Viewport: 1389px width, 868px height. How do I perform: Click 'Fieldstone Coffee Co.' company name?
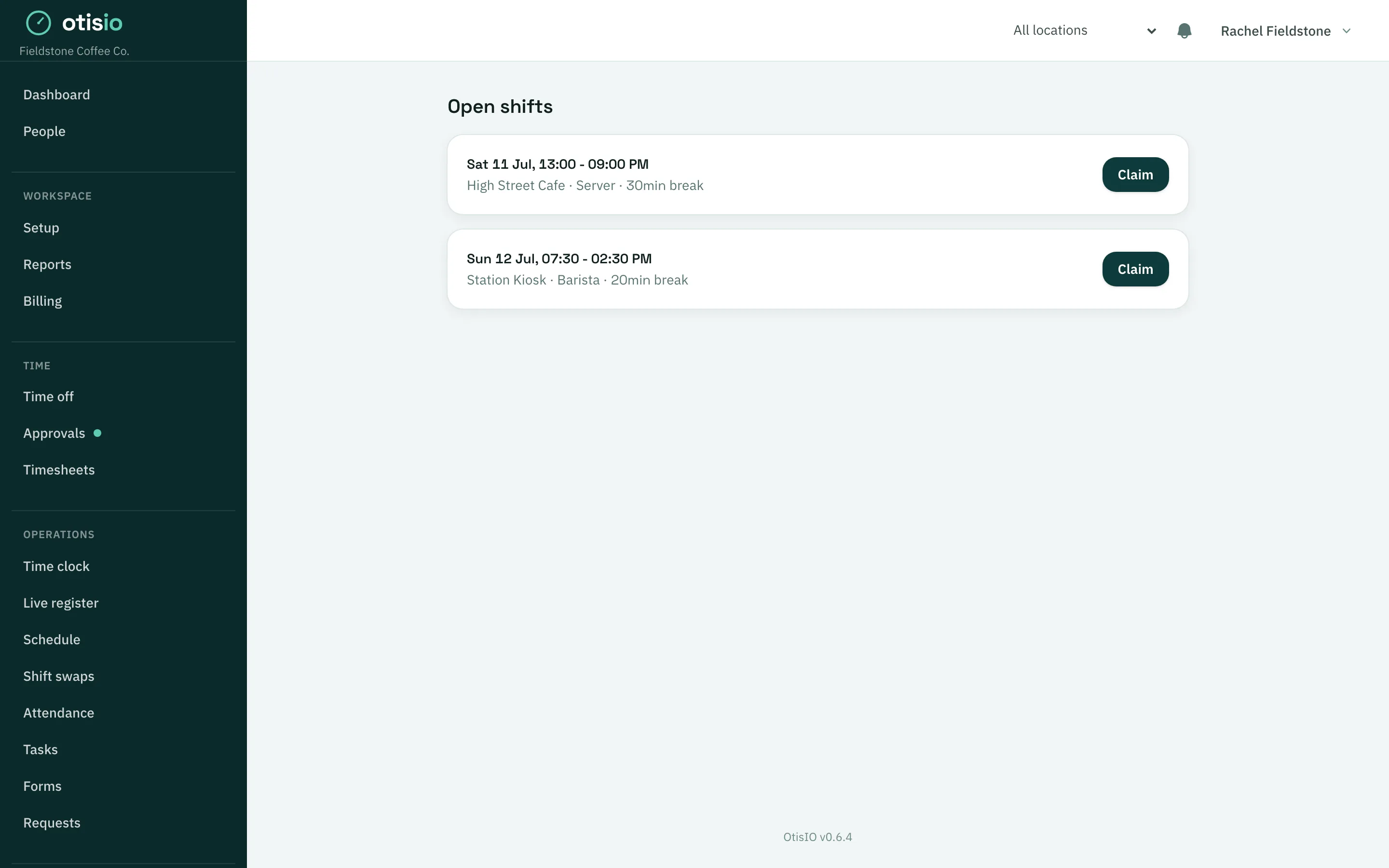pos(74,51)
